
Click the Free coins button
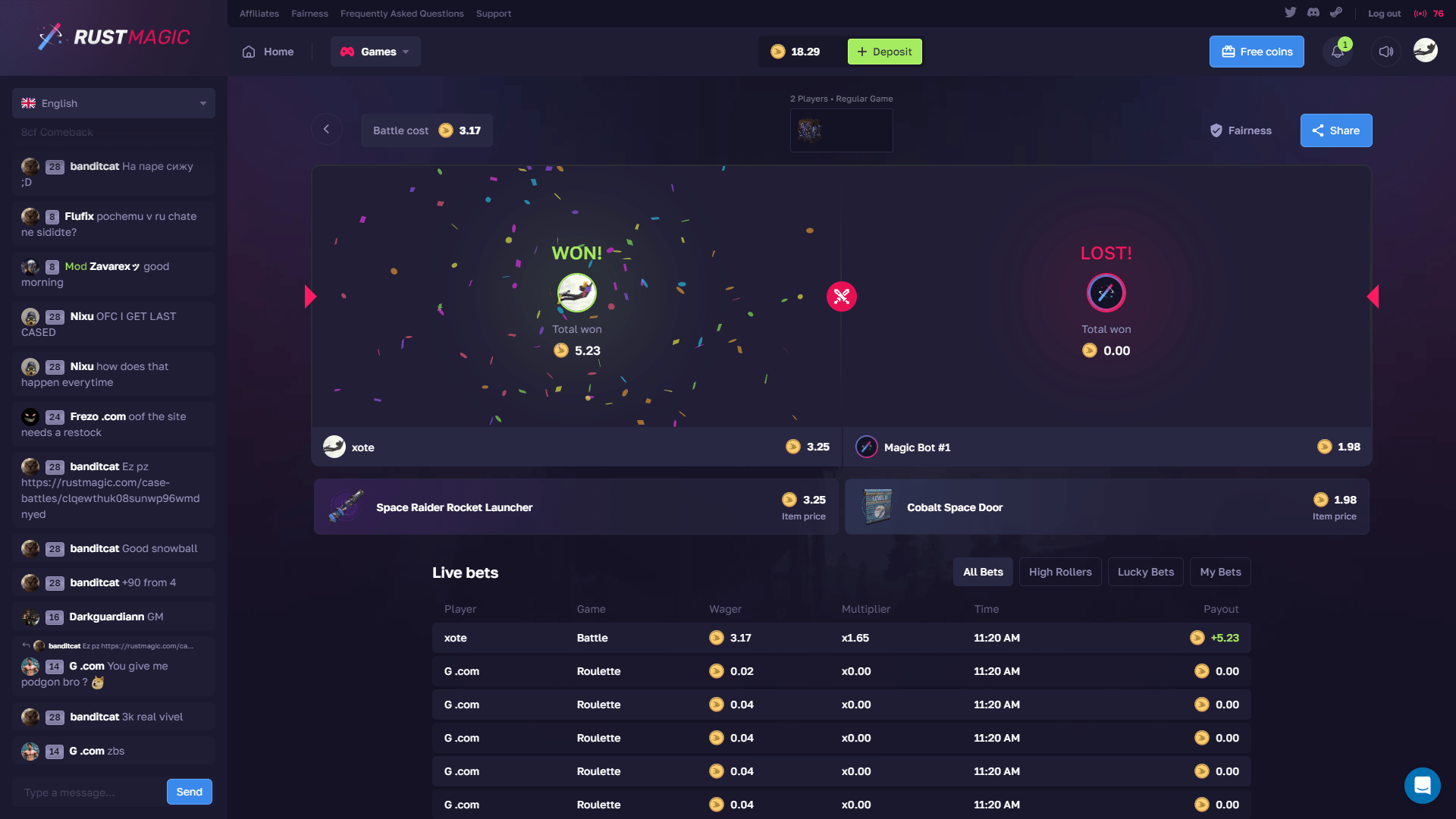[1257, 52]
